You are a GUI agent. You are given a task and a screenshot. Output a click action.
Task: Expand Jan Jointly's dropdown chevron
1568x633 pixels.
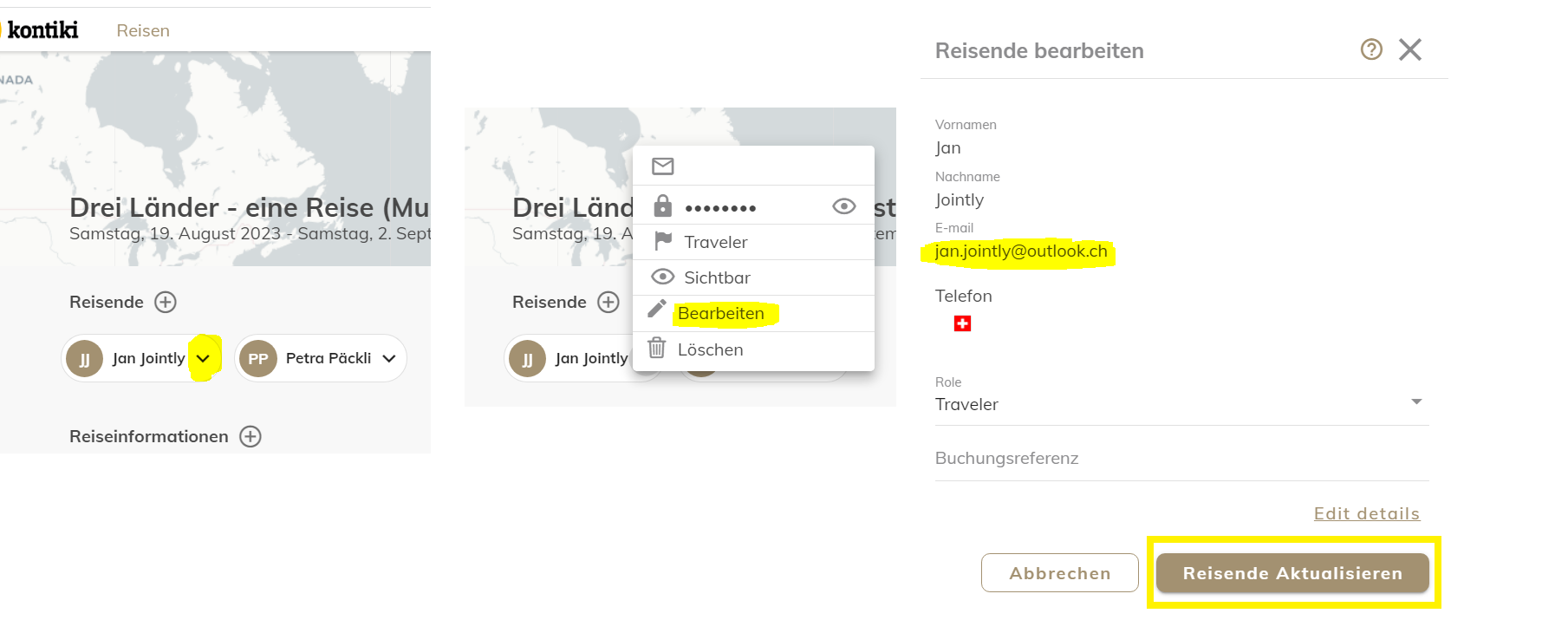pyautogui.click(x=204, y=358)
